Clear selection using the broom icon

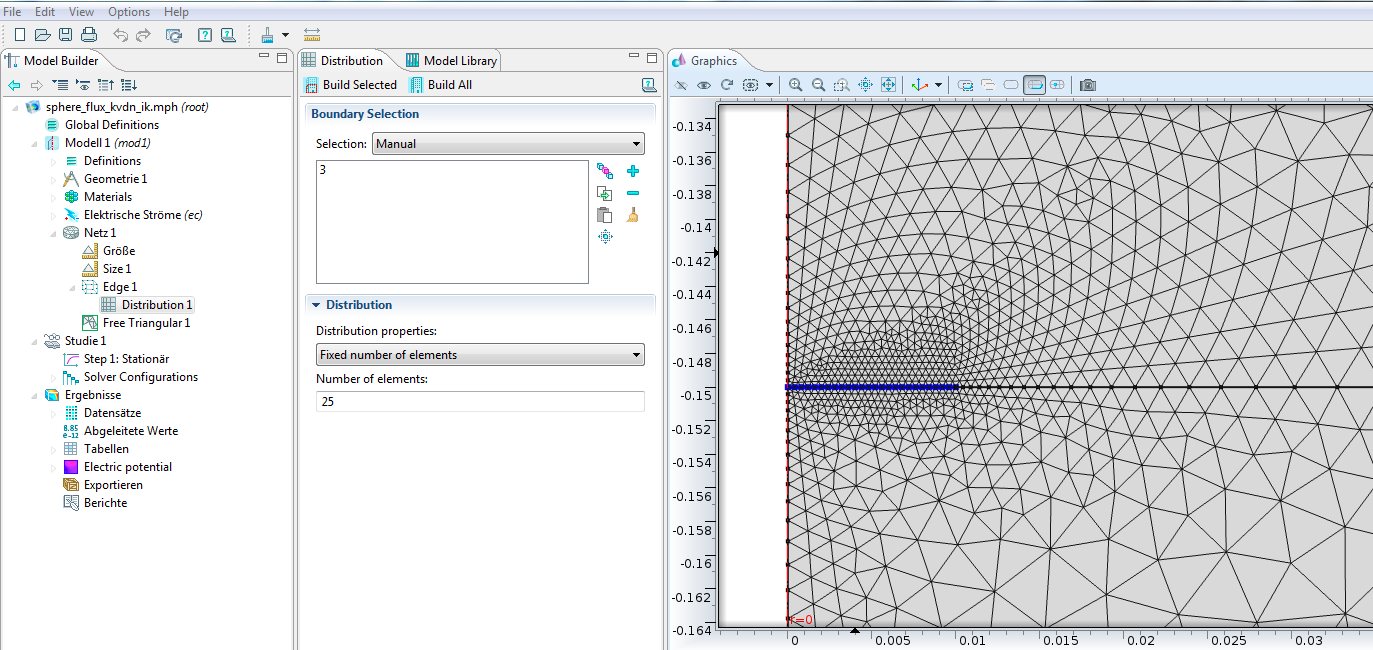[632, 215]
